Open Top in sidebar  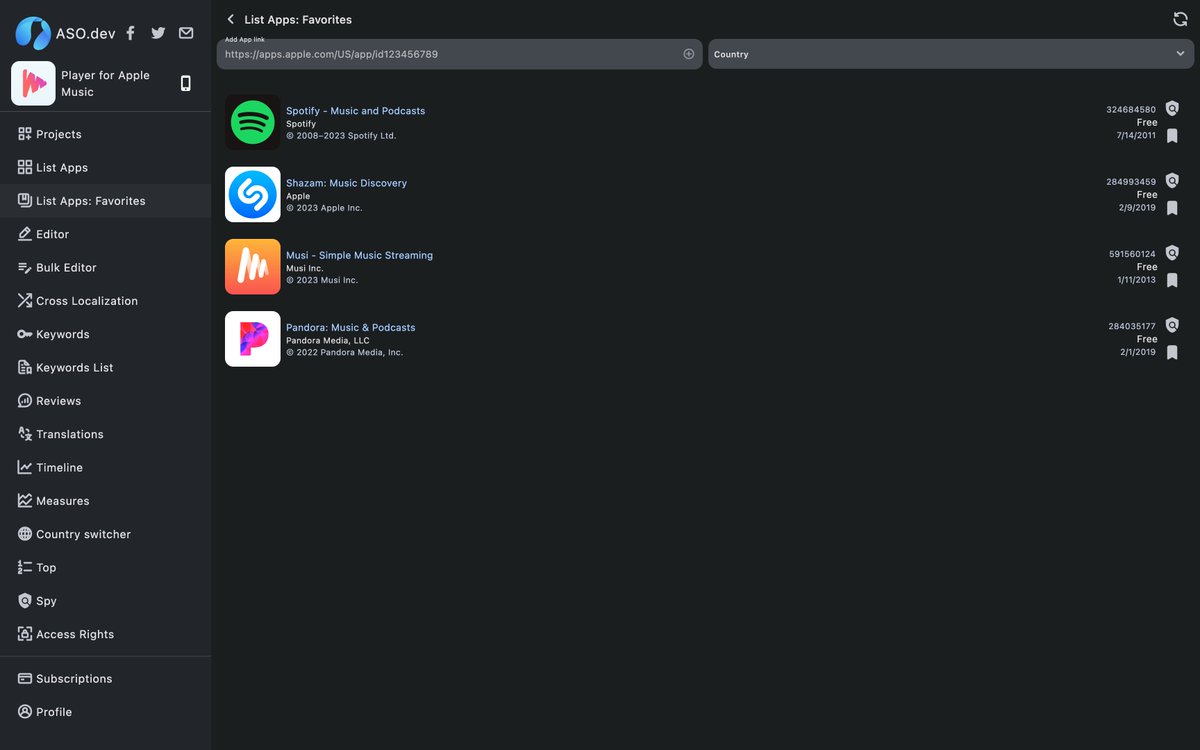[x=106, y=567]
